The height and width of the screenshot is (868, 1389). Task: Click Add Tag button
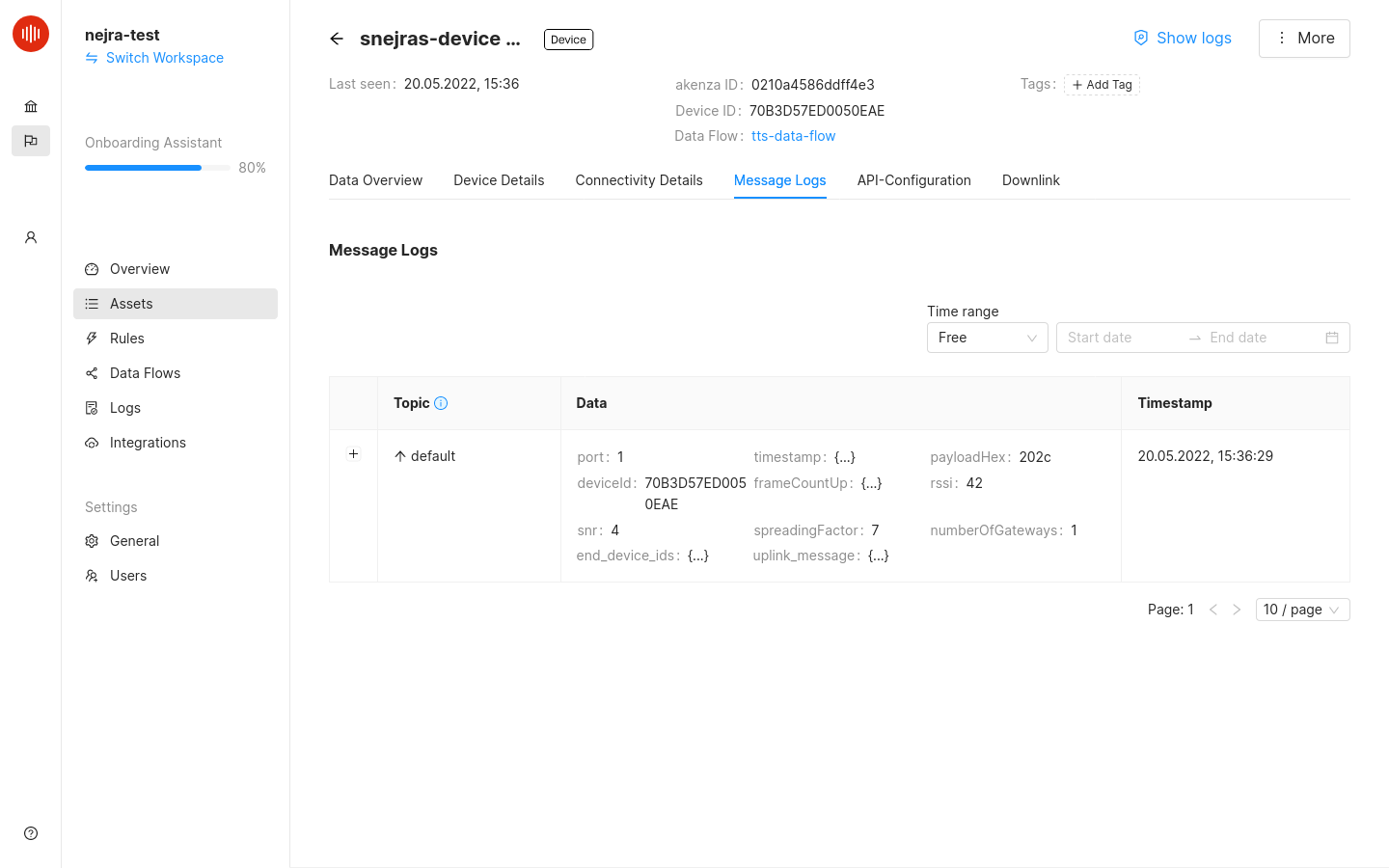click(x=1102, y=85)
